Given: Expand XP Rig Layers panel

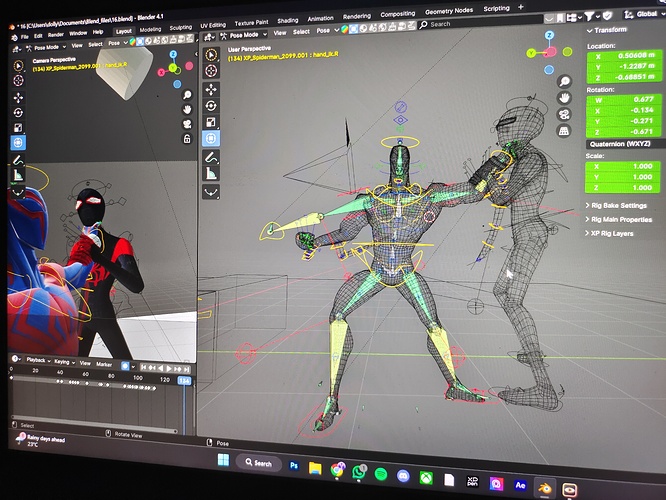Looking at the screenshot, I should [609, 233].
